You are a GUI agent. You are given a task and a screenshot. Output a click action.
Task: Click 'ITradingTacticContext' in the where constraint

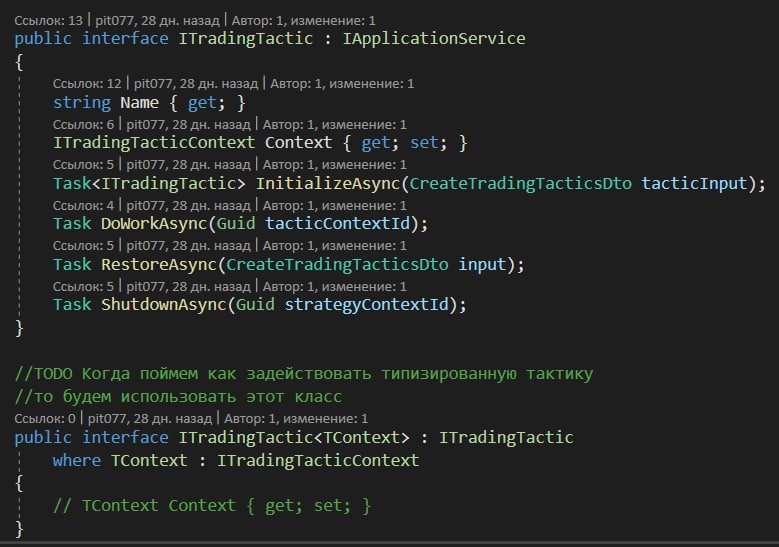318,461
